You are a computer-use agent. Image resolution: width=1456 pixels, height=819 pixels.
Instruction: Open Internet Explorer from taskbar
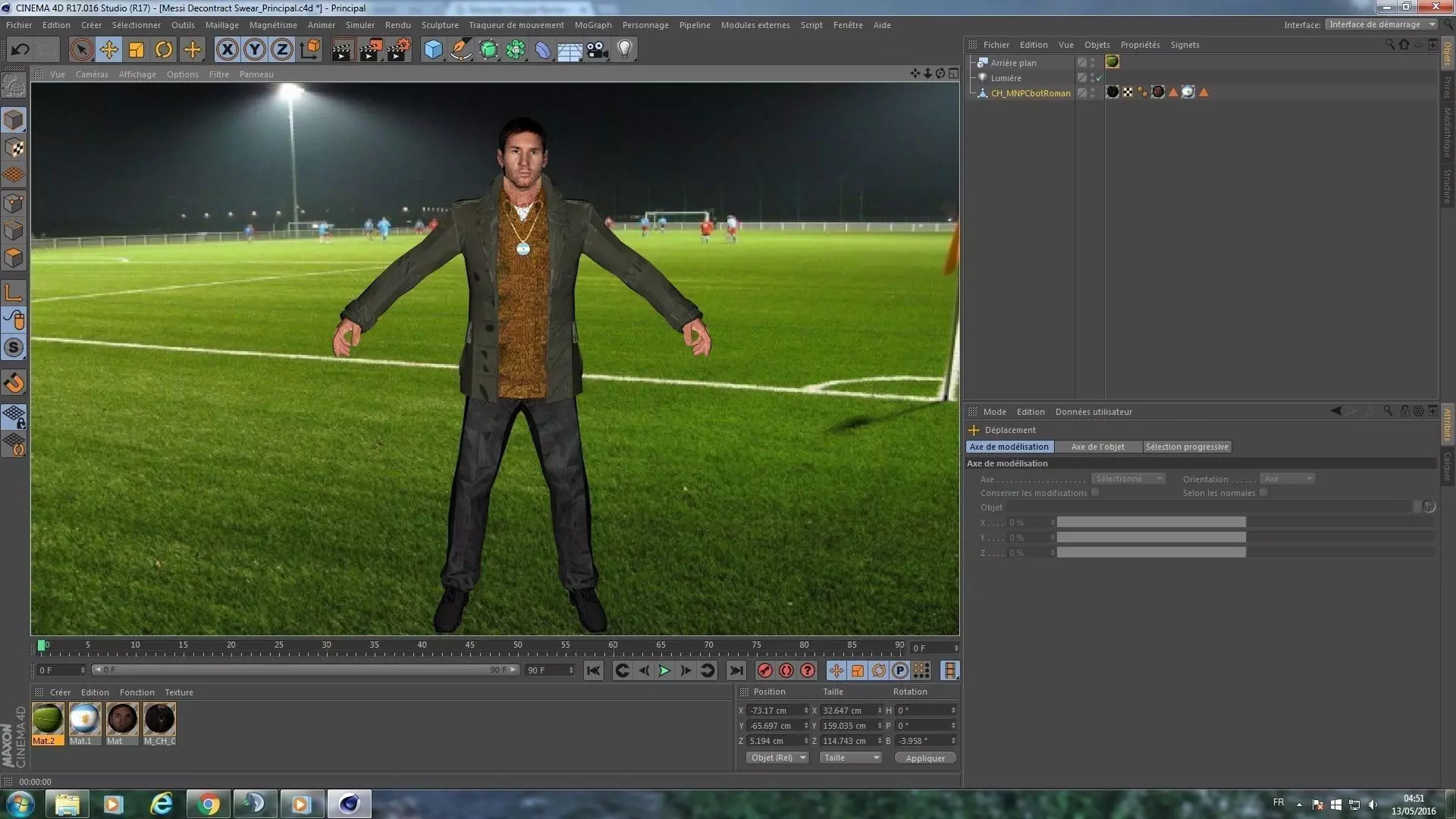(162, 804)
